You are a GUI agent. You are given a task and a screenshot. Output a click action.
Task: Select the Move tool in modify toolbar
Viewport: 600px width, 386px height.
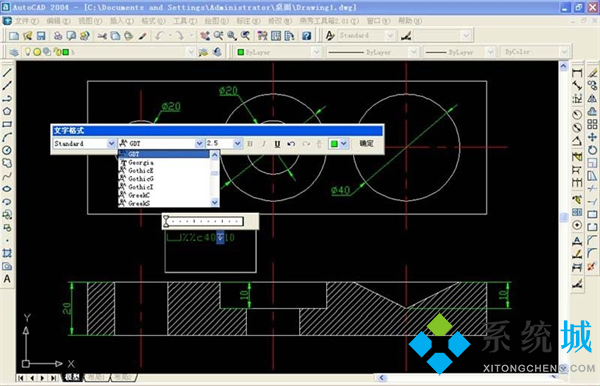pyautogui.click(x=592, y=137)
